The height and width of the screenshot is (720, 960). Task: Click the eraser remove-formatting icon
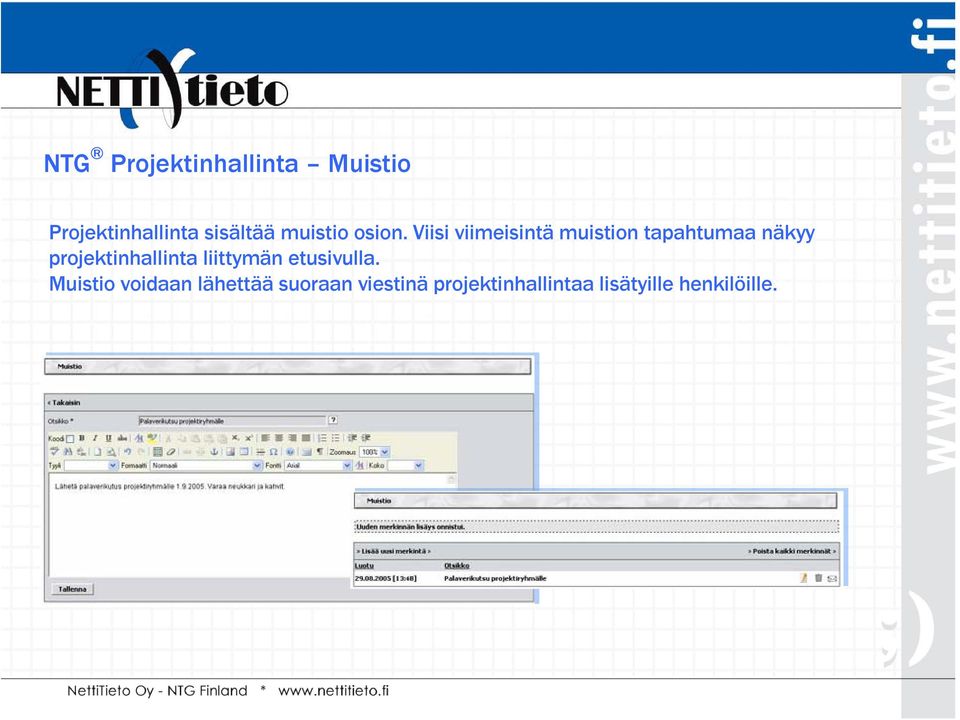[x=171, y=452]
